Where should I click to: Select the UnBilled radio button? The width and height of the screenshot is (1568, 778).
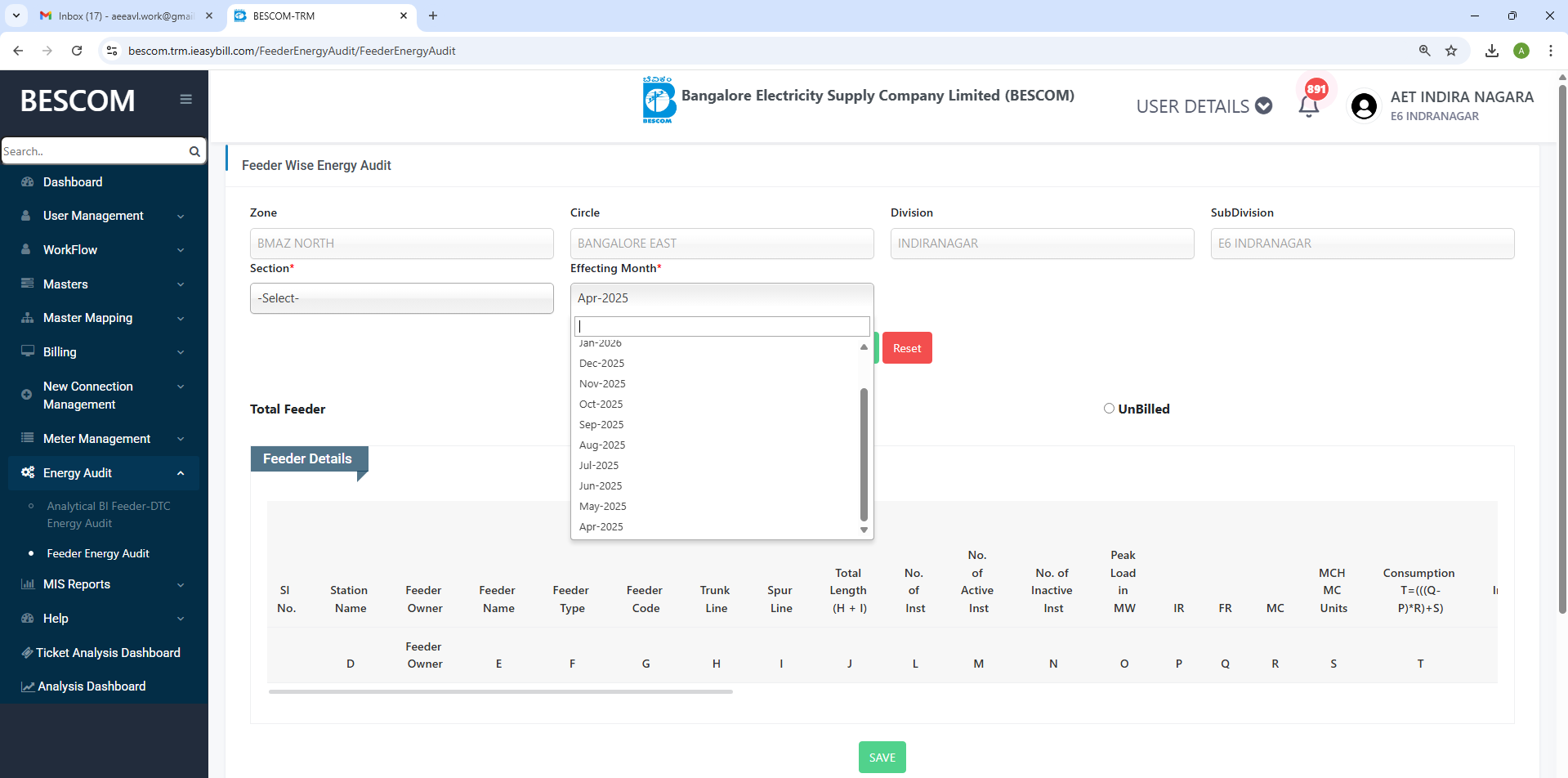[x=1109, y=409]
